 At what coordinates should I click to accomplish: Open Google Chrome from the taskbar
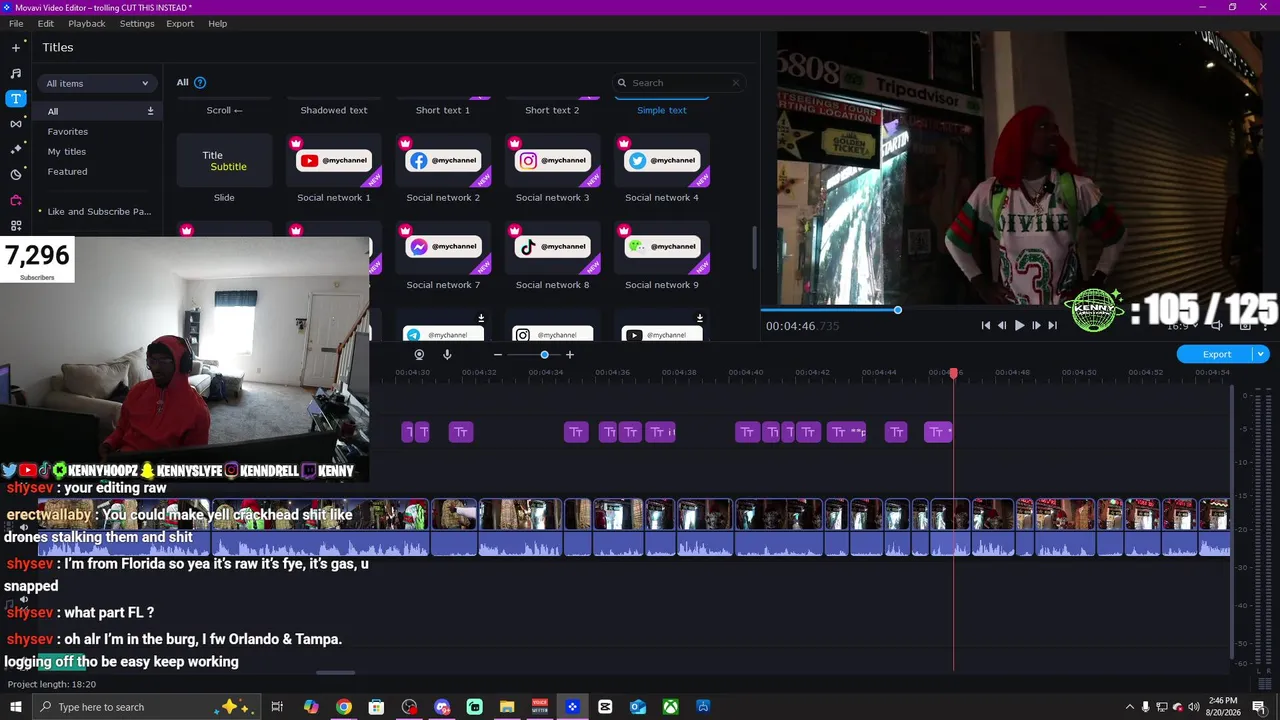coord(343,707)
